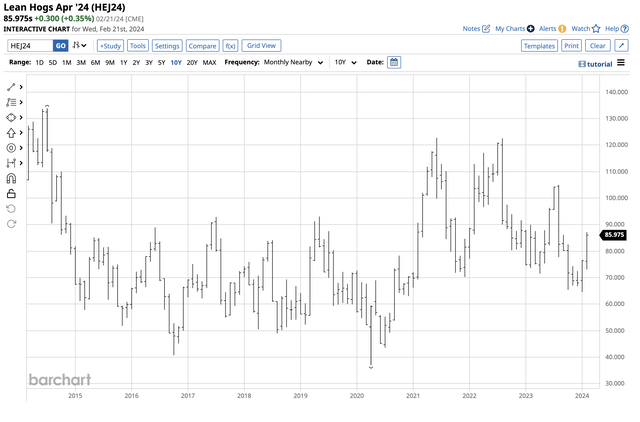Expand the arrow marker options chevron

(x=21, y=133)
